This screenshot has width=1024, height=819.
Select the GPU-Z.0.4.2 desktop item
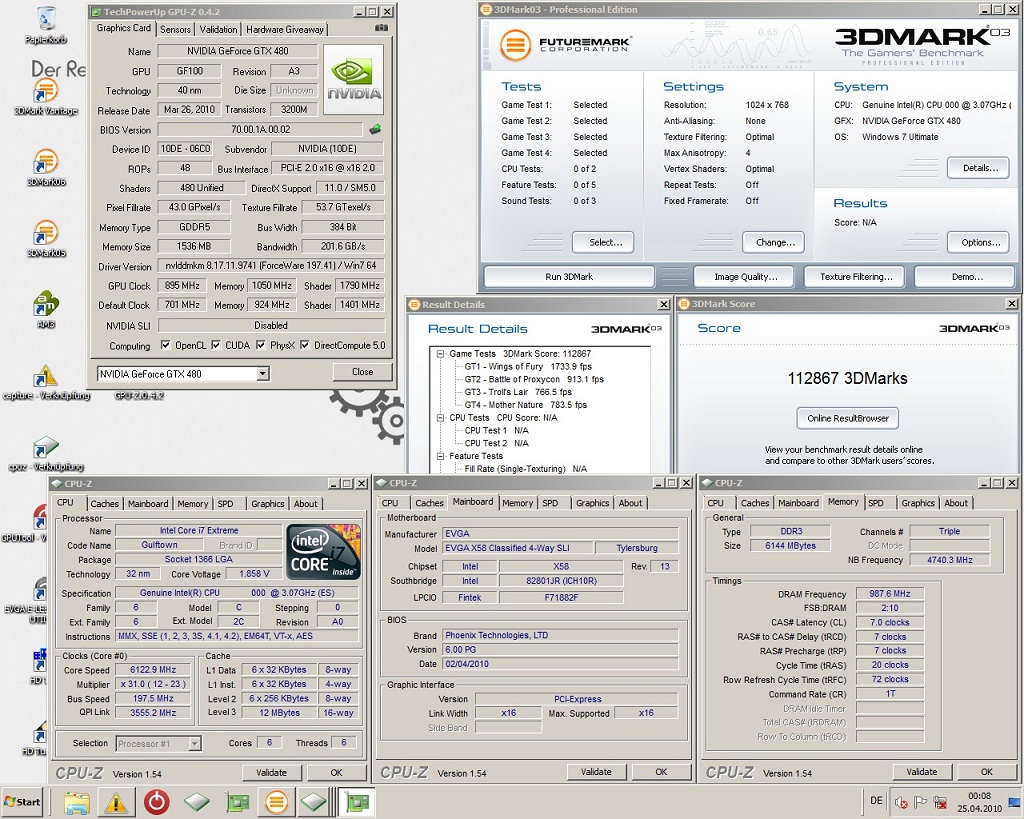coord(138,395)
